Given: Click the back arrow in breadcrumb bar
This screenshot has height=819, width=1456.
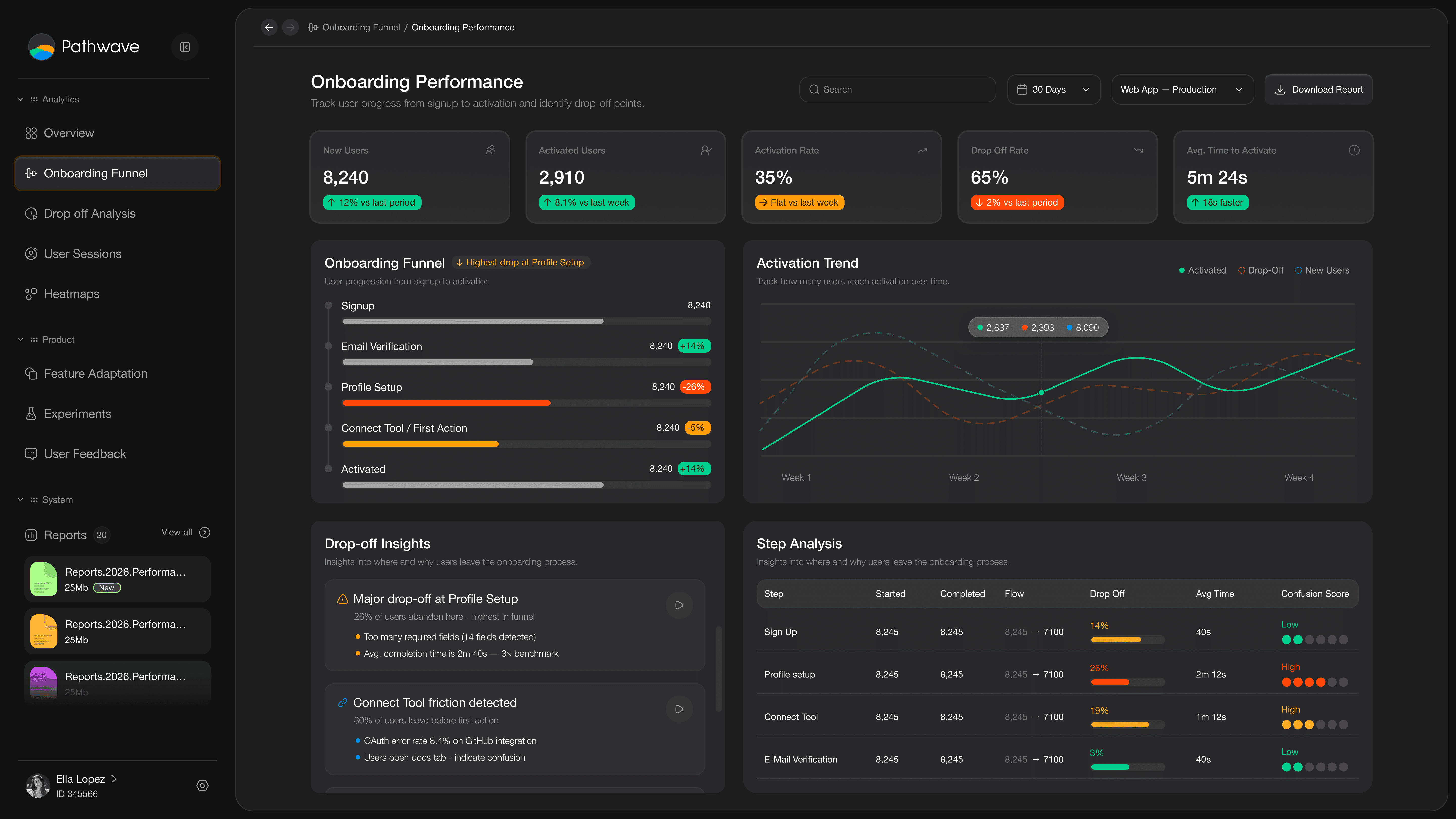Looking at the screenshot, I should point(269,27).
